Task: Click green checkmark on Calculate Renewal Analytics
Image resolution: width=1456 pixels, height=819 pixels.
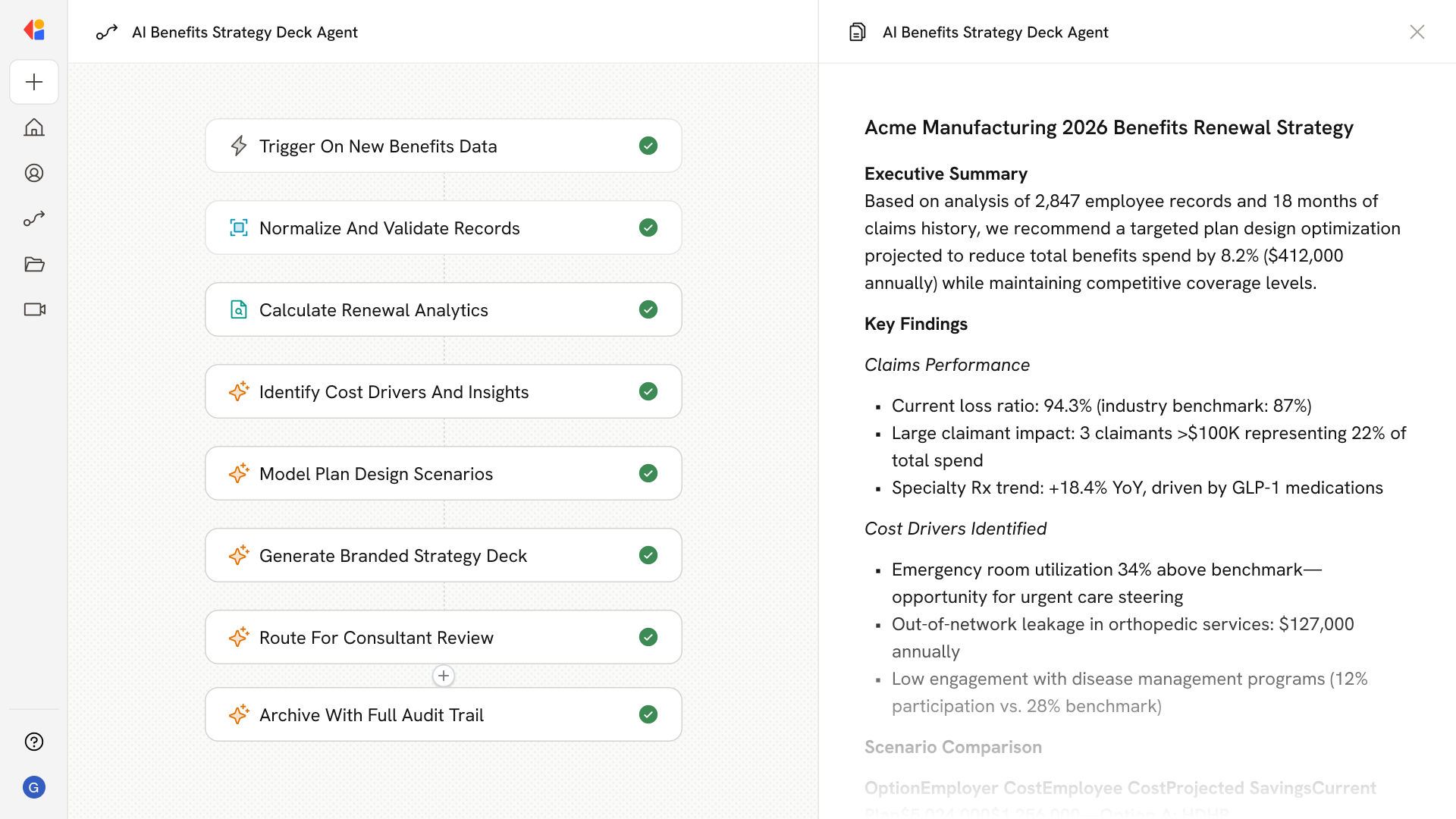Action: click(x=648, y=309)
